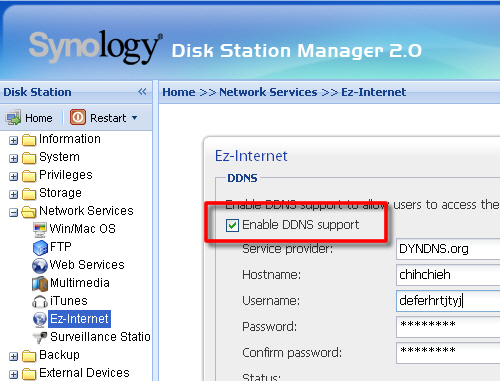
Task: Go to Home breadcrumb link
Action: (179, 92)
